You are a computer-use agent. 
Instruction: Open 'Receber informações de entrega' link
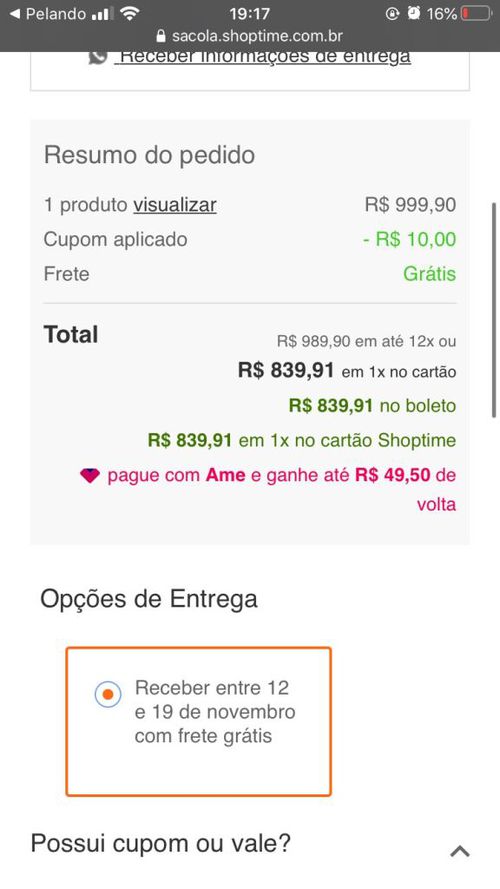[x=262, y=57]
